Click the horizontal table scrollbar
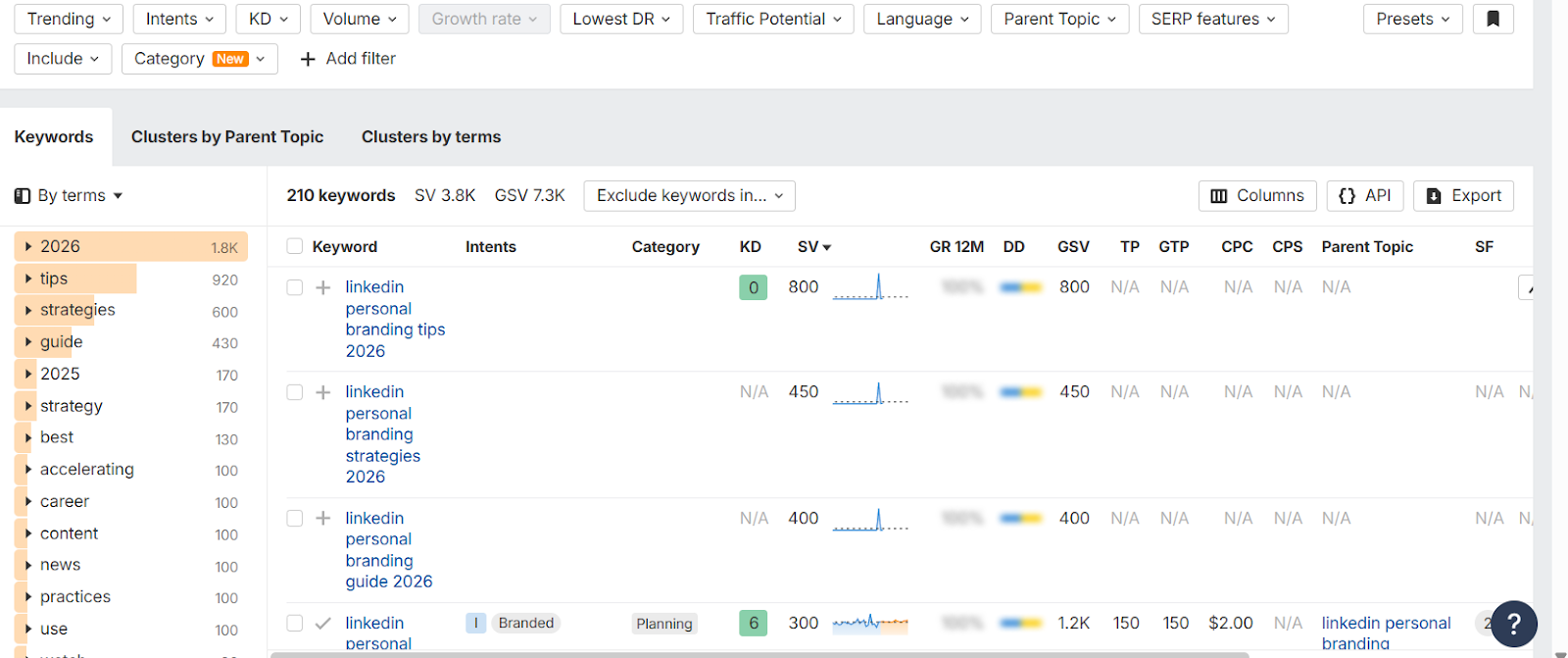The image size is (1568, 658). coord(759,654)
